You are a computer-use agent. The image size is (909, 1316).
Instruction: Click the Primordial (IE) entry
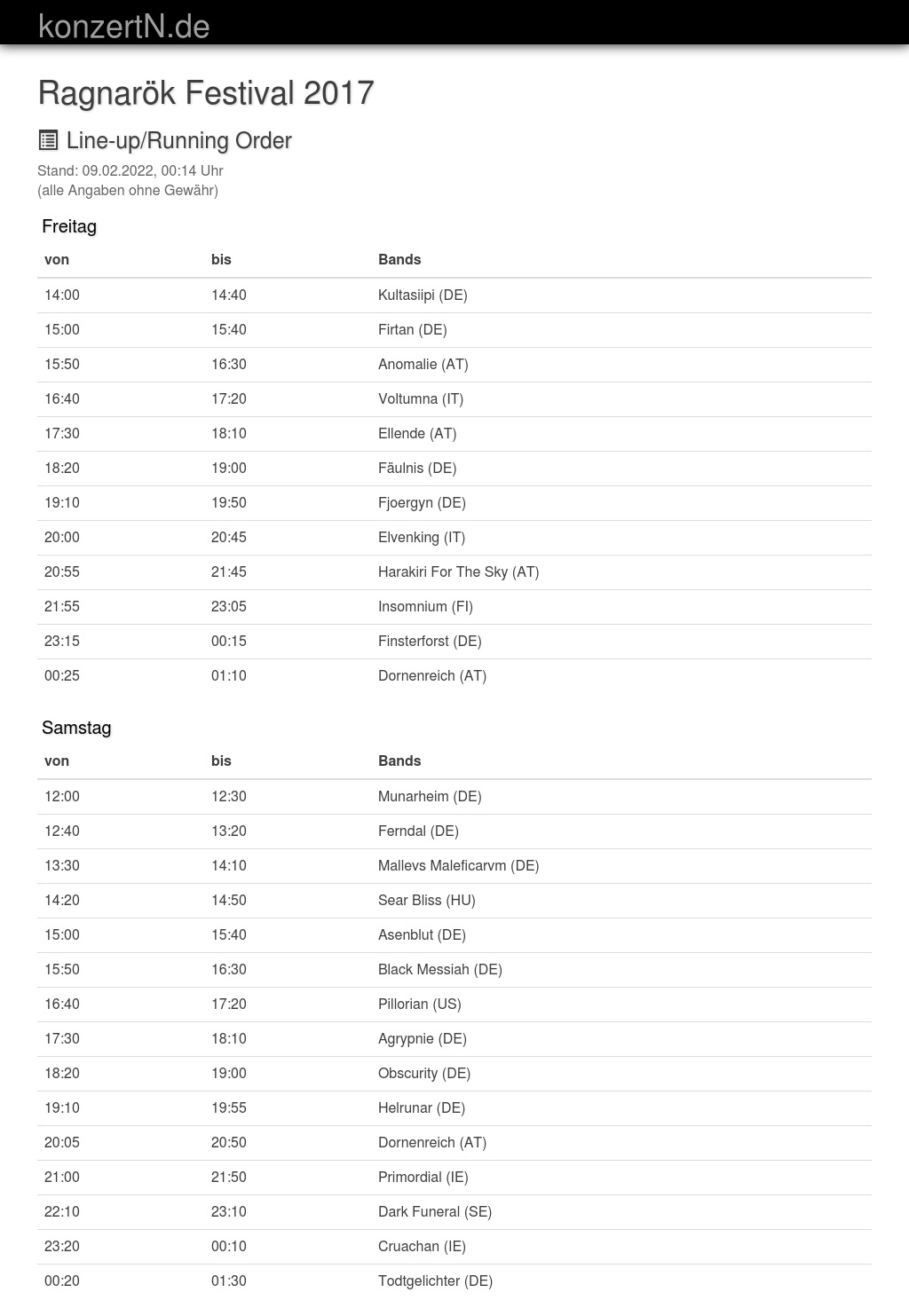coord(423,1177)
